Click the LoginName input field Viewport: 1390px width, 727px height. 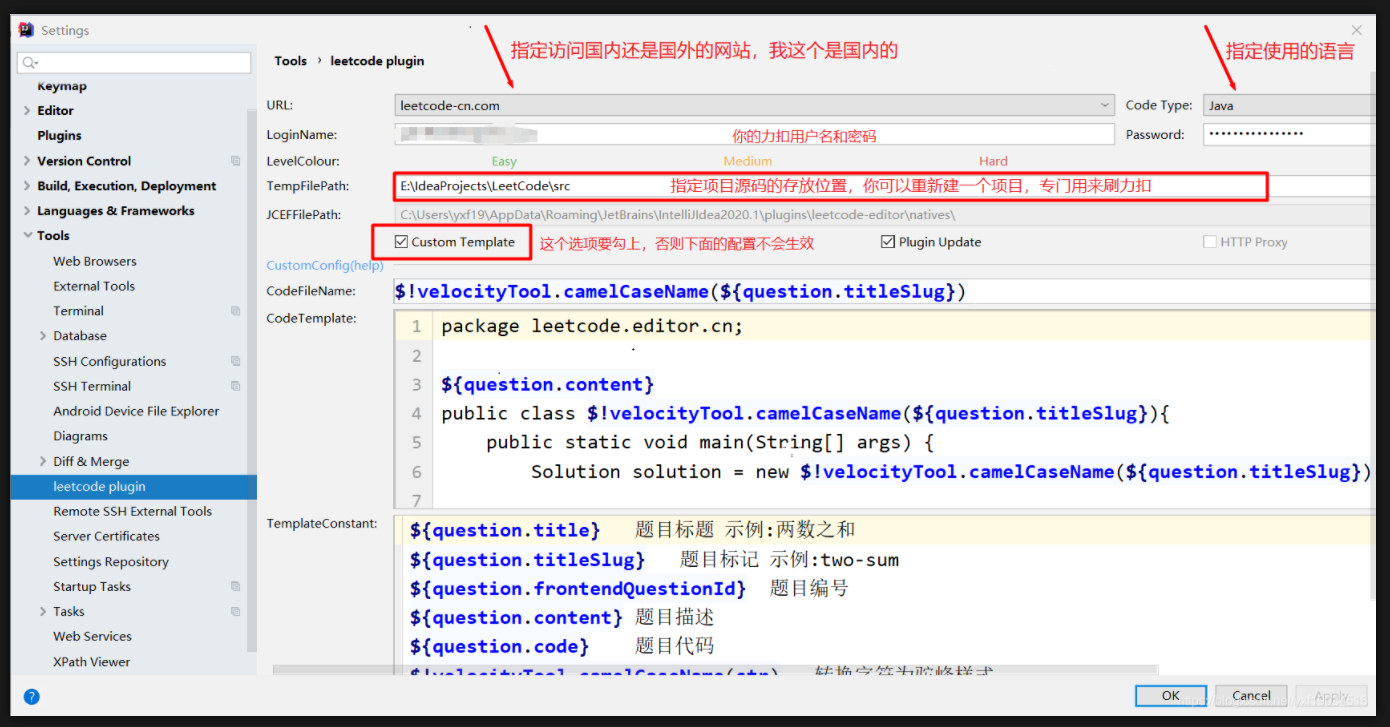click(754, 134)
